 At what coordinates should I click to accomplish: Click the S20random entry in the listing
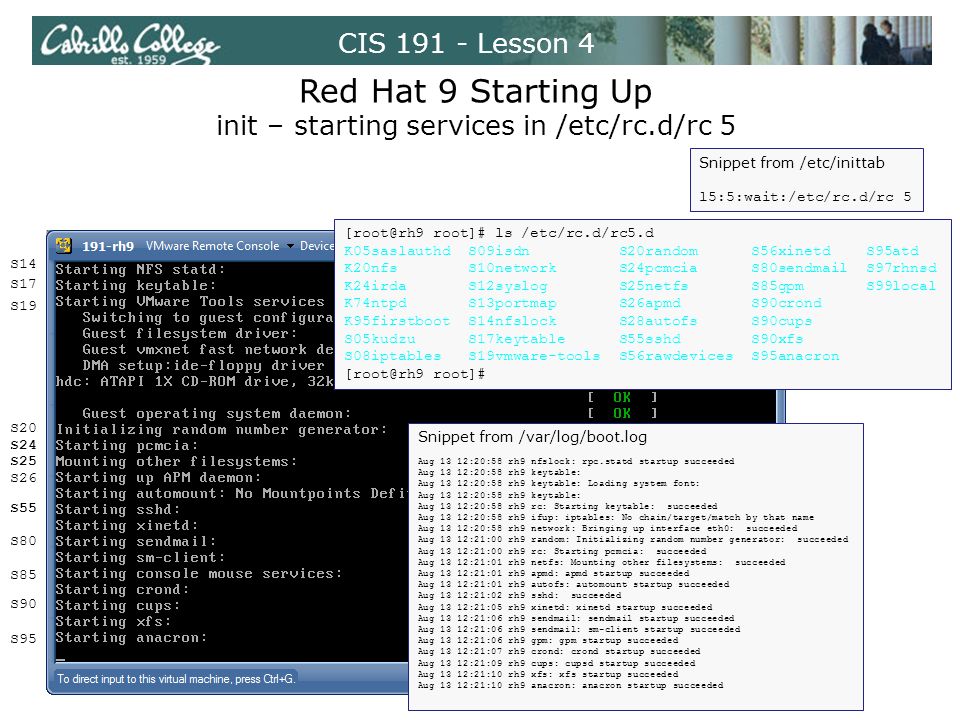(659, 250)
